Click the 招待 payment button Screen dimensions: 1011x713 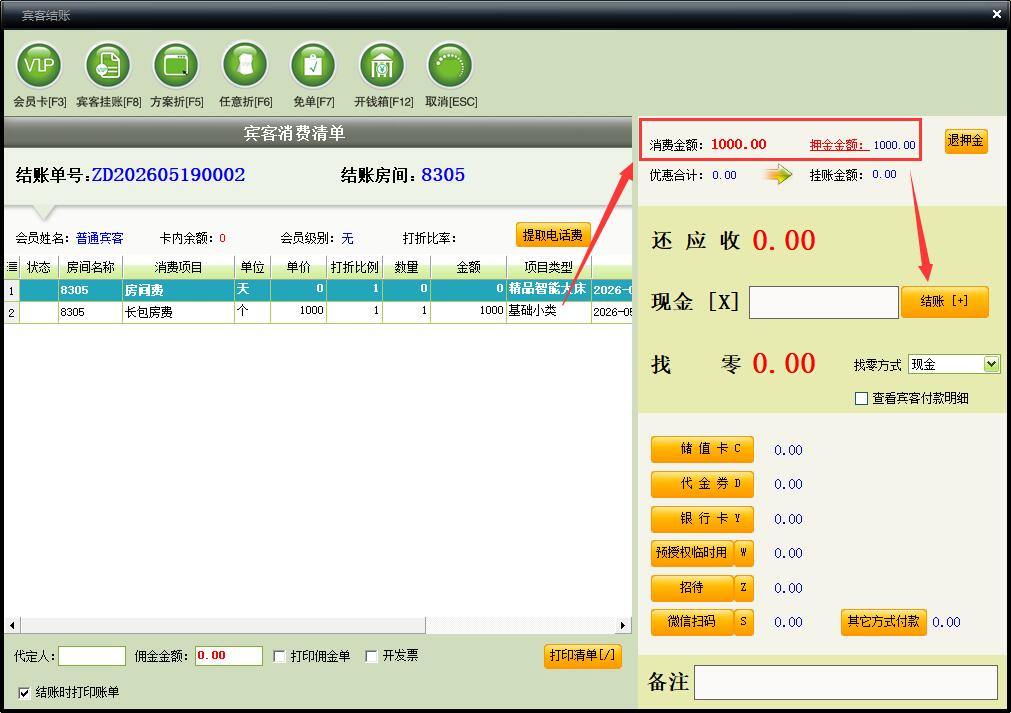[692, 588]
